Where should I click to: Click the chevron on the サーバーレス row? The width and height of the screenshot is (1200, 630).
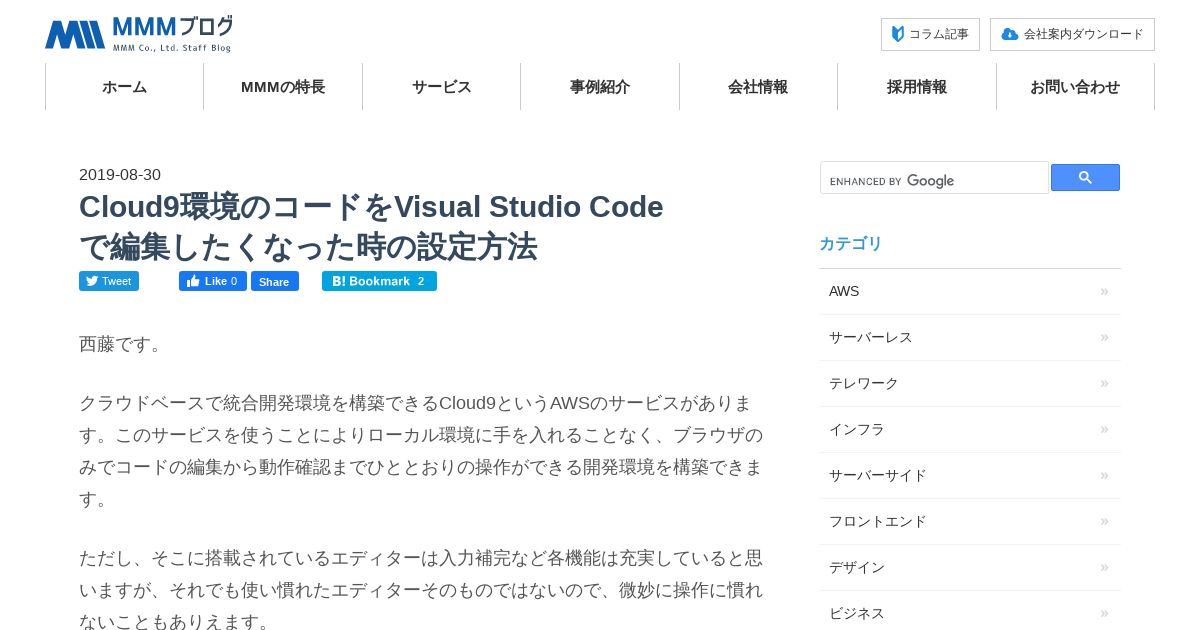(1104, 337)
